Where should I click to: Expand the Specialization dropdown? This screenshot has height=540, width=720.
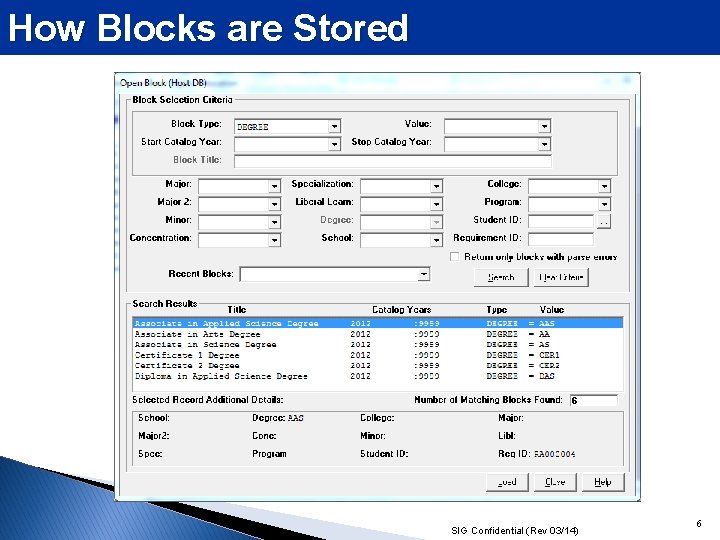[436, 186]
